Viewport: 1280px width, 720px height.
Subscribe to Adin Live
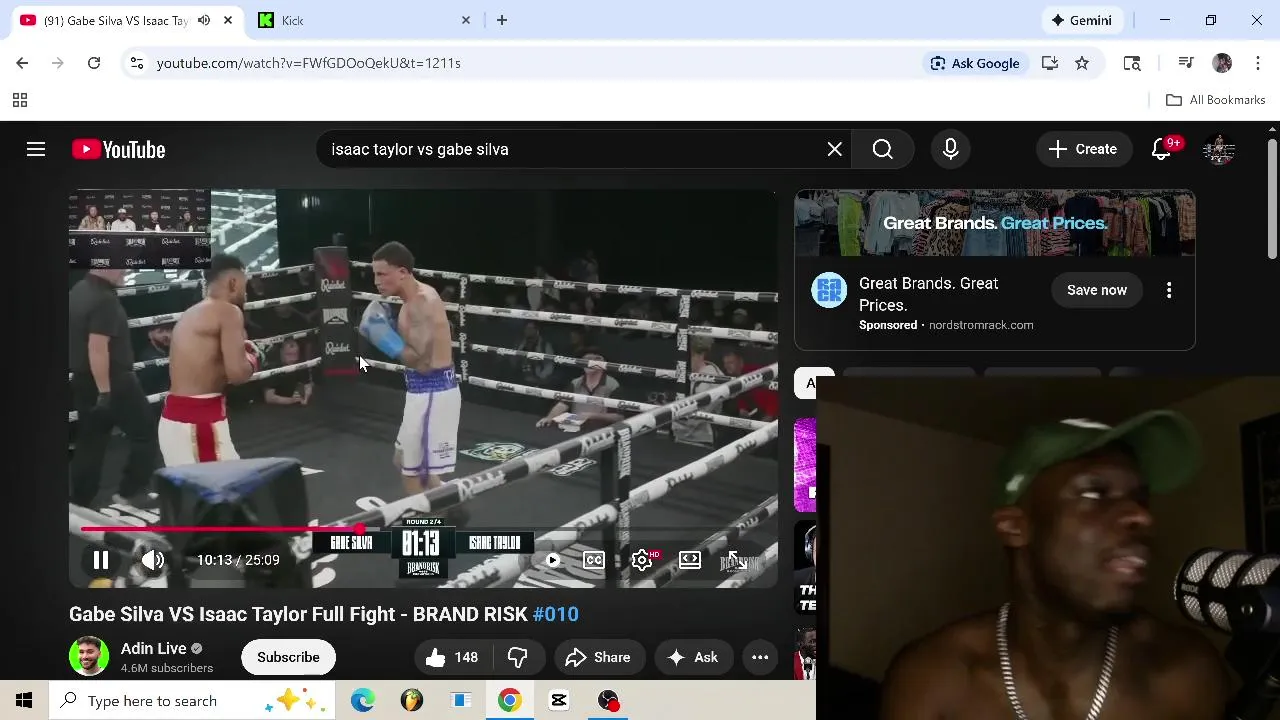point(288,657)
